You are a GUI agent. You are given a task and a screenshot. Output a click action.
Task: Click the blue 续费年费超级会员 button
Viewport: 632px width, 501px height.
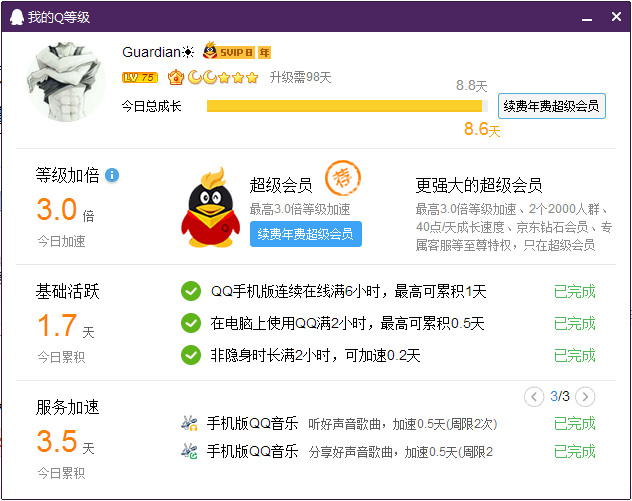(x=306, y=234)
